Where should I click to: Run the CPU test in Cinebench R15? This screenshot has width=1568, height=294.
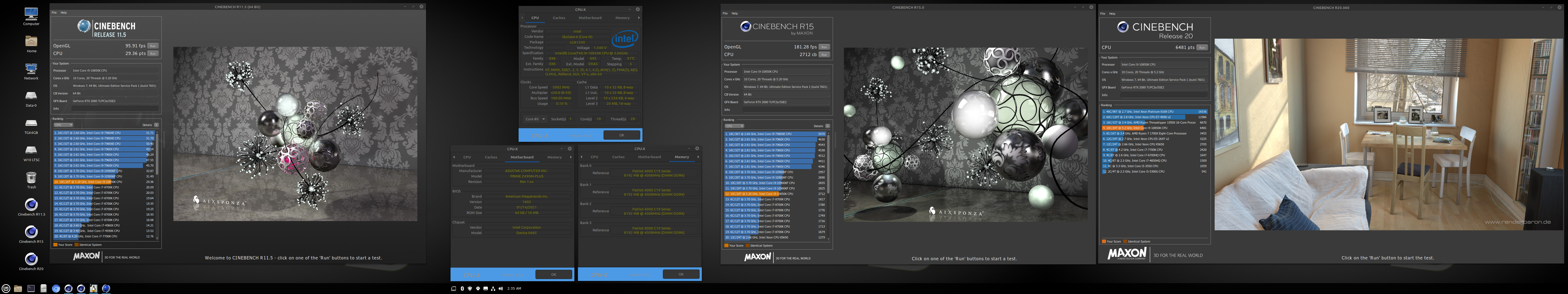tap(824, 54)
